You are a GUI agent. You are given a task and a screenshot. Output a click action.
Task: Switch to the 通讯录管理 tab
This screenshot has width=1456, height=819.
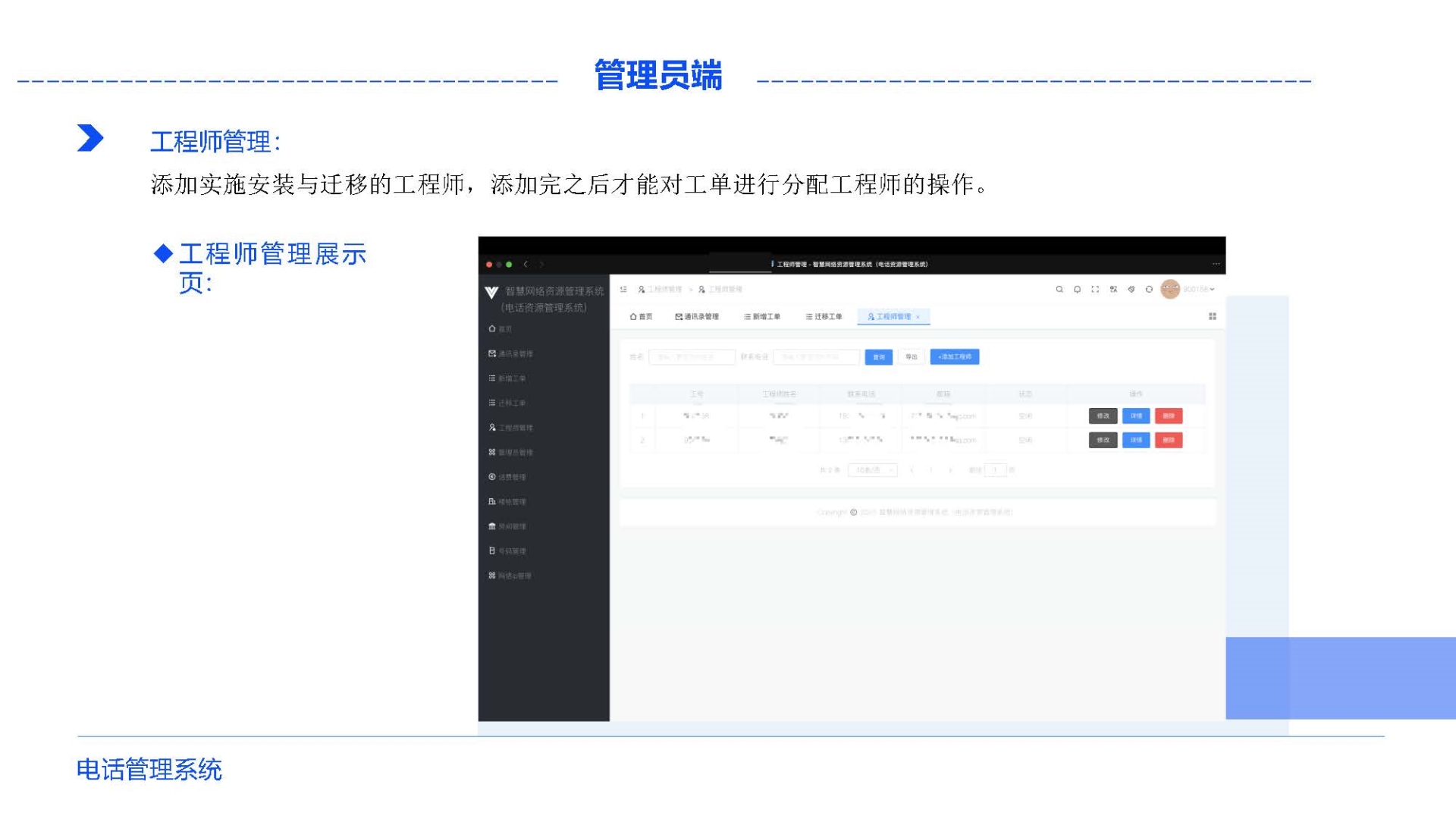coord(697,317)
